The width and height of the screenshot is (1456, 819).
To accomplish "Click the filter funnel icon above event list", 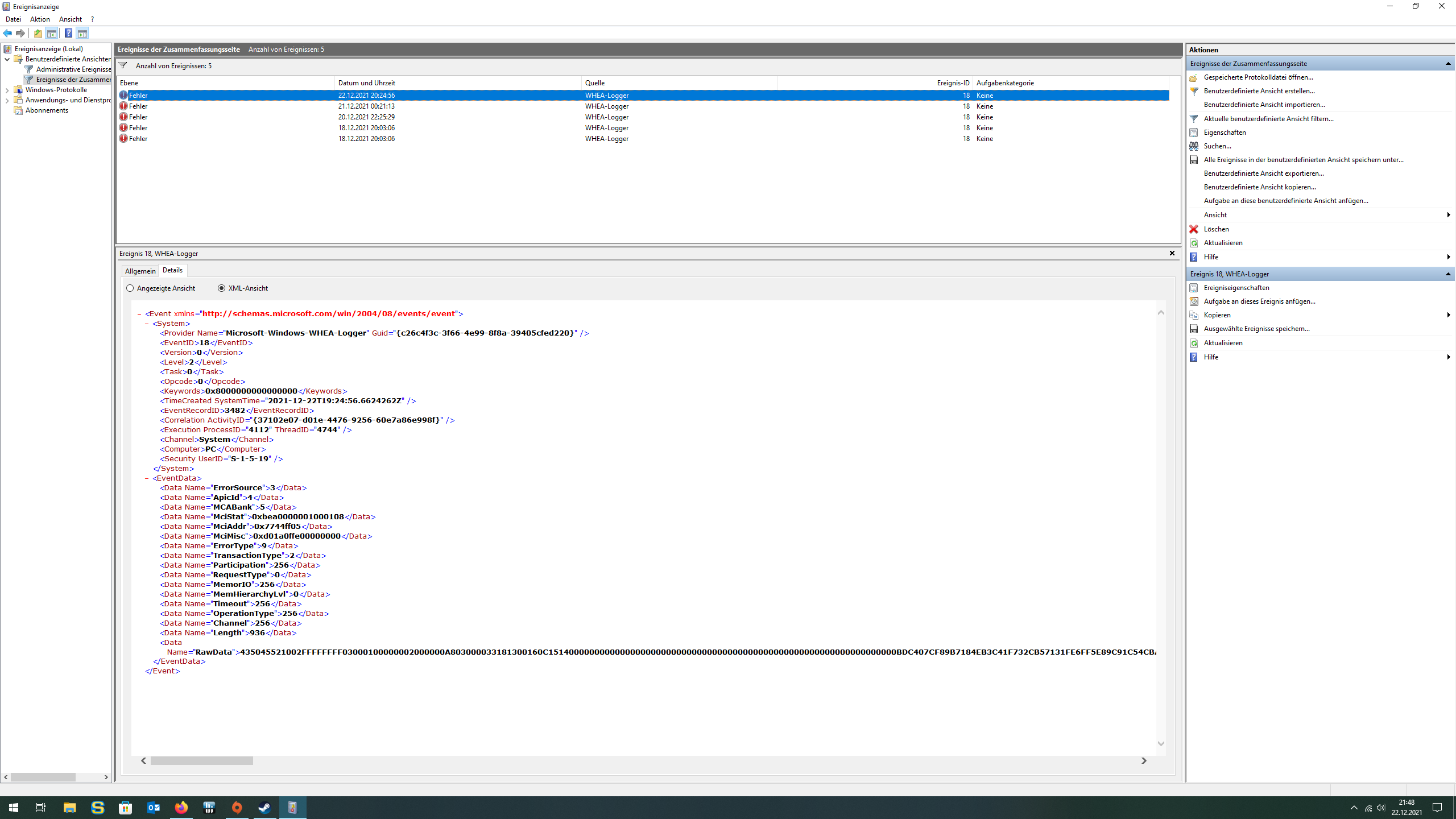I will pos(123,65).
